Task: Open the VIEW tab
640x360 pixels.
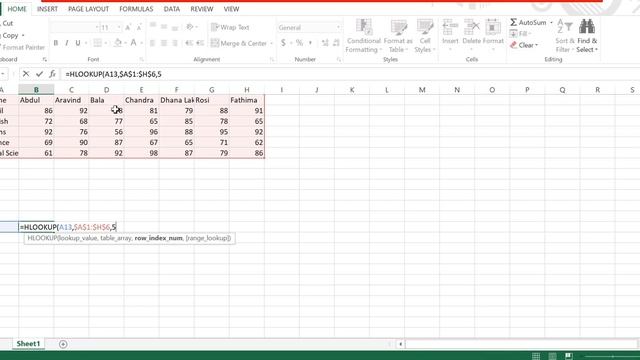Action: (x=231, y=9)
